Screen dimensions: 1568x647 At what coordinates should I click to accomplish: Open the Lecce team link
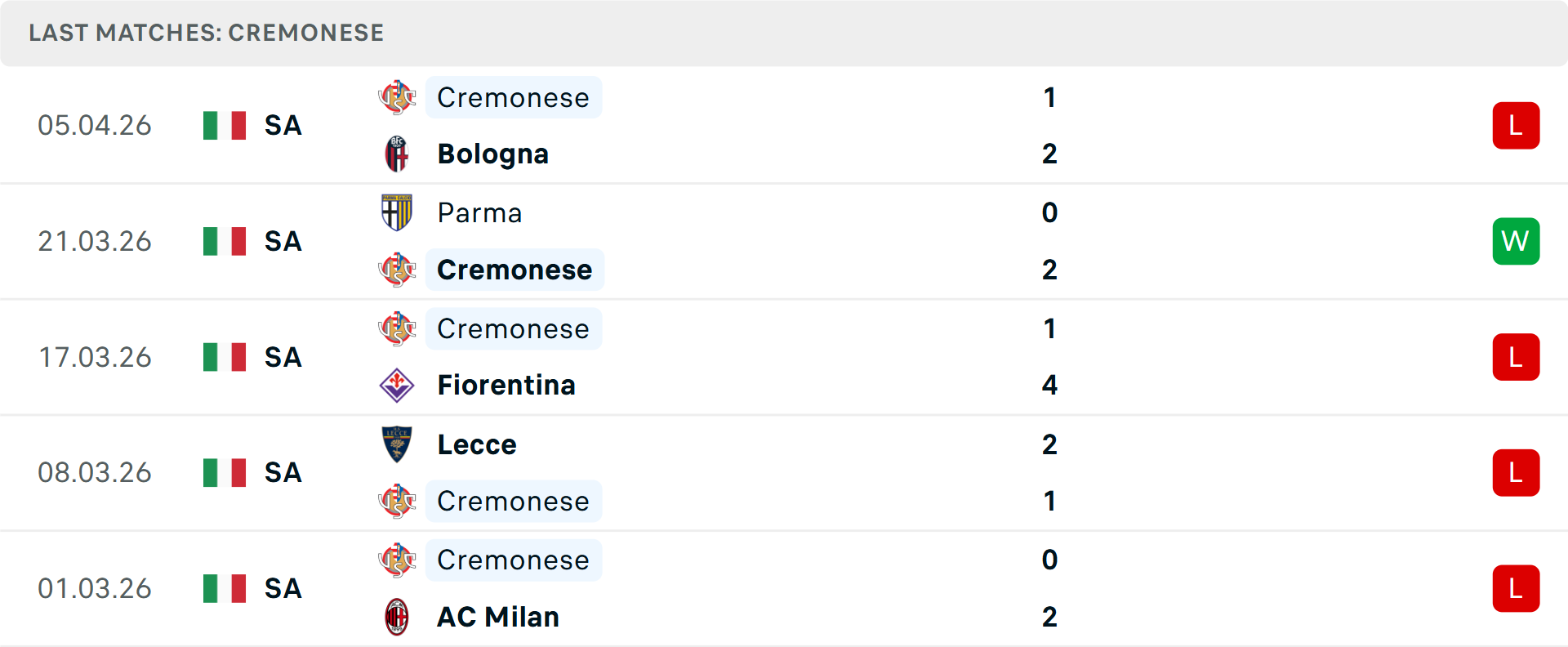pyautogui.click(x=476, y=444)
